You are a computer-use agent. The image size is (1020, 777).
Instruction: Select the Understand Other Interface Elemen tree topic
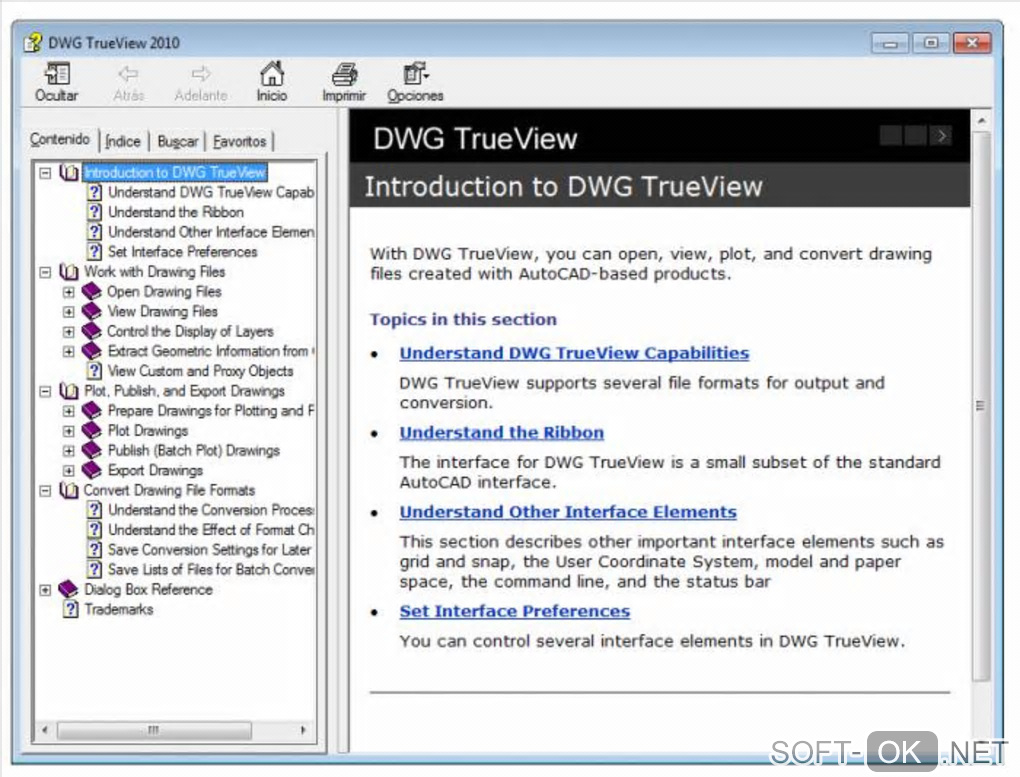pos(211,232)
